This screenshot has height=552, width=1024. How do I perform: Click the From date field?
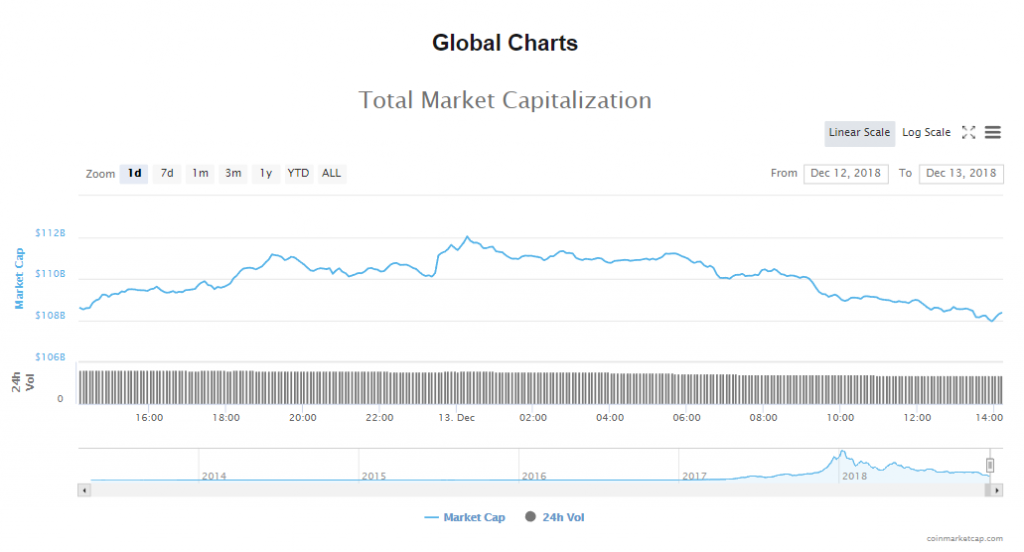tap(845, 173)
